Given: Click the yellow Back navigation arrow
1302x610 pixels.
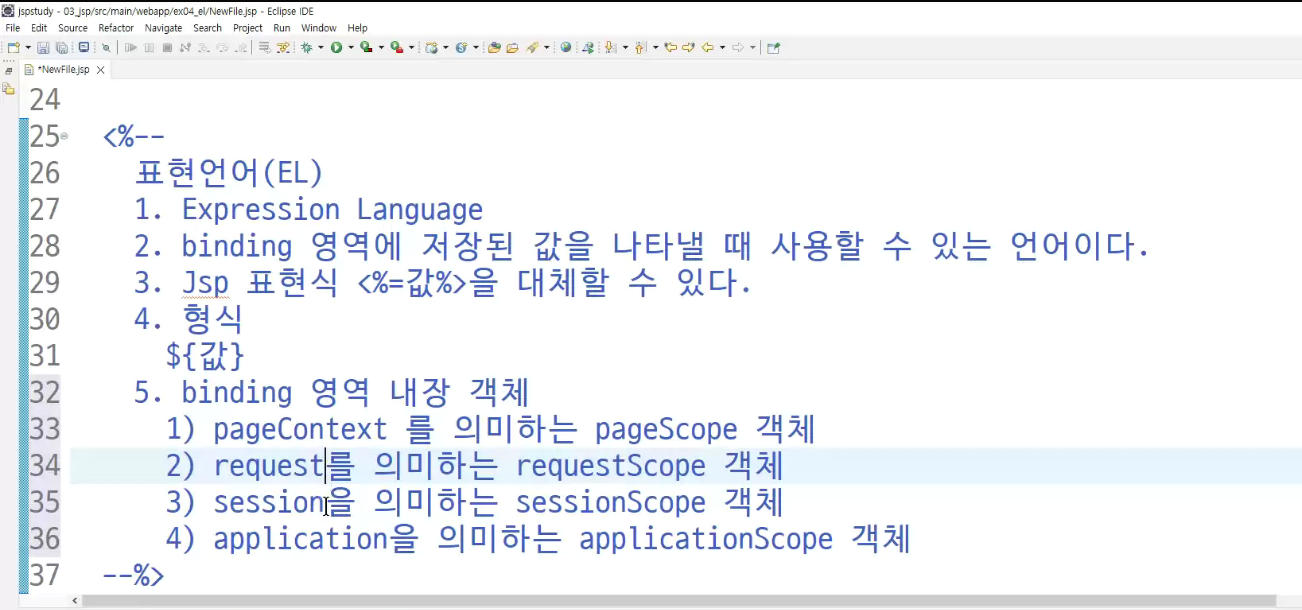Looking at the screenshot, I should click(708, 47).
